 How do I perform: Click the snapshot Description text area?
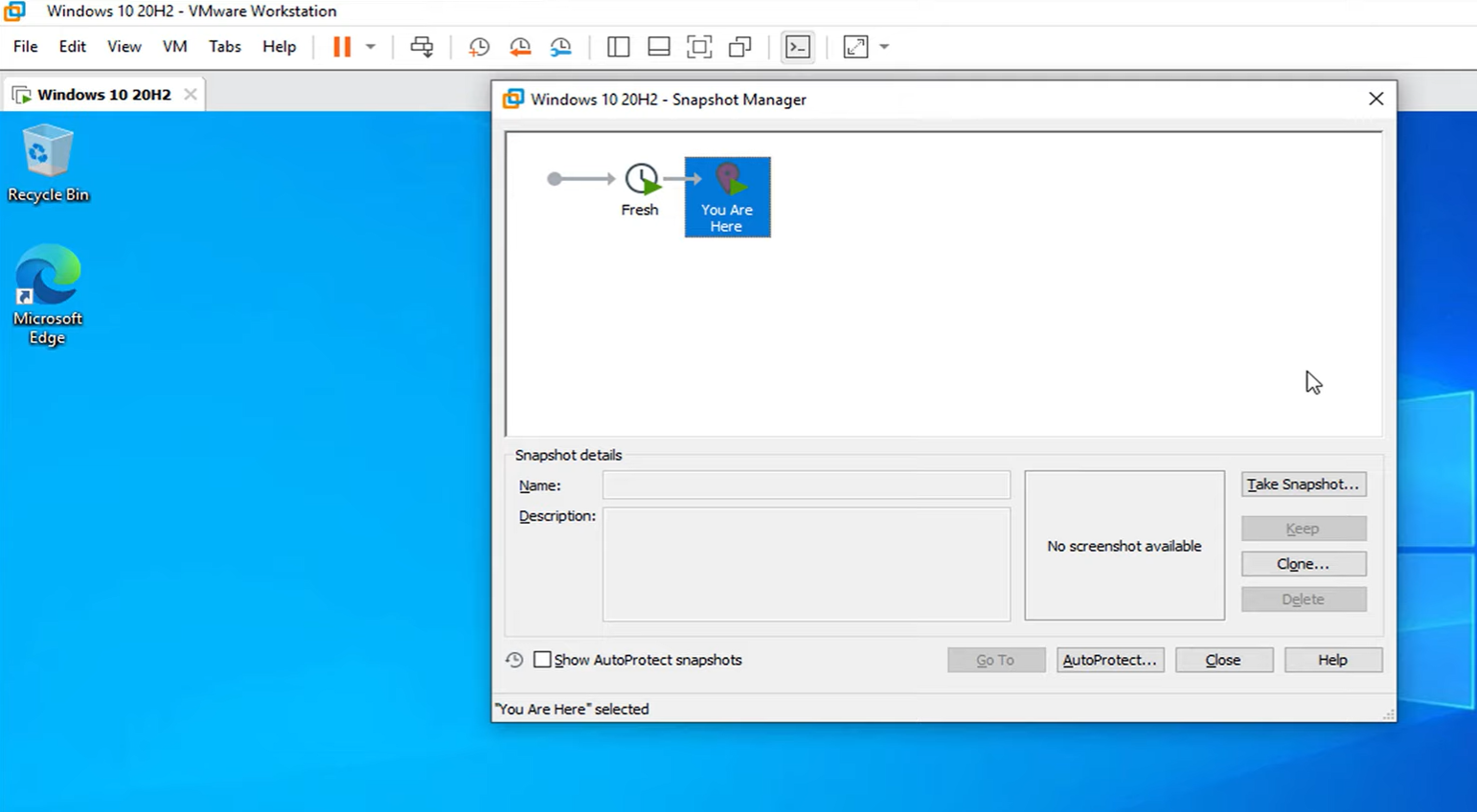pyautogui.click(x=806, y=564)
